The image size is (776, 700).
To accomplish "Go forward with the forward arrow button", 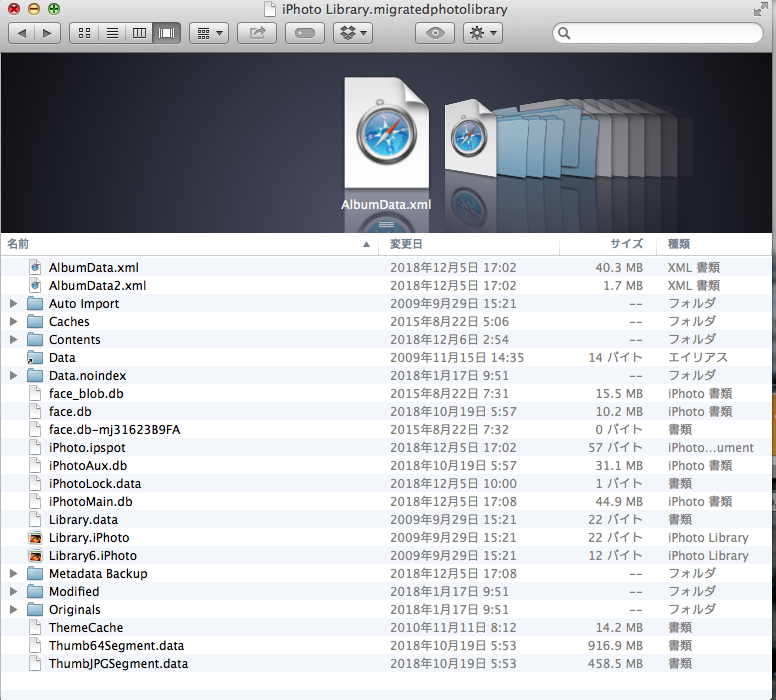I will coord(48,33).
